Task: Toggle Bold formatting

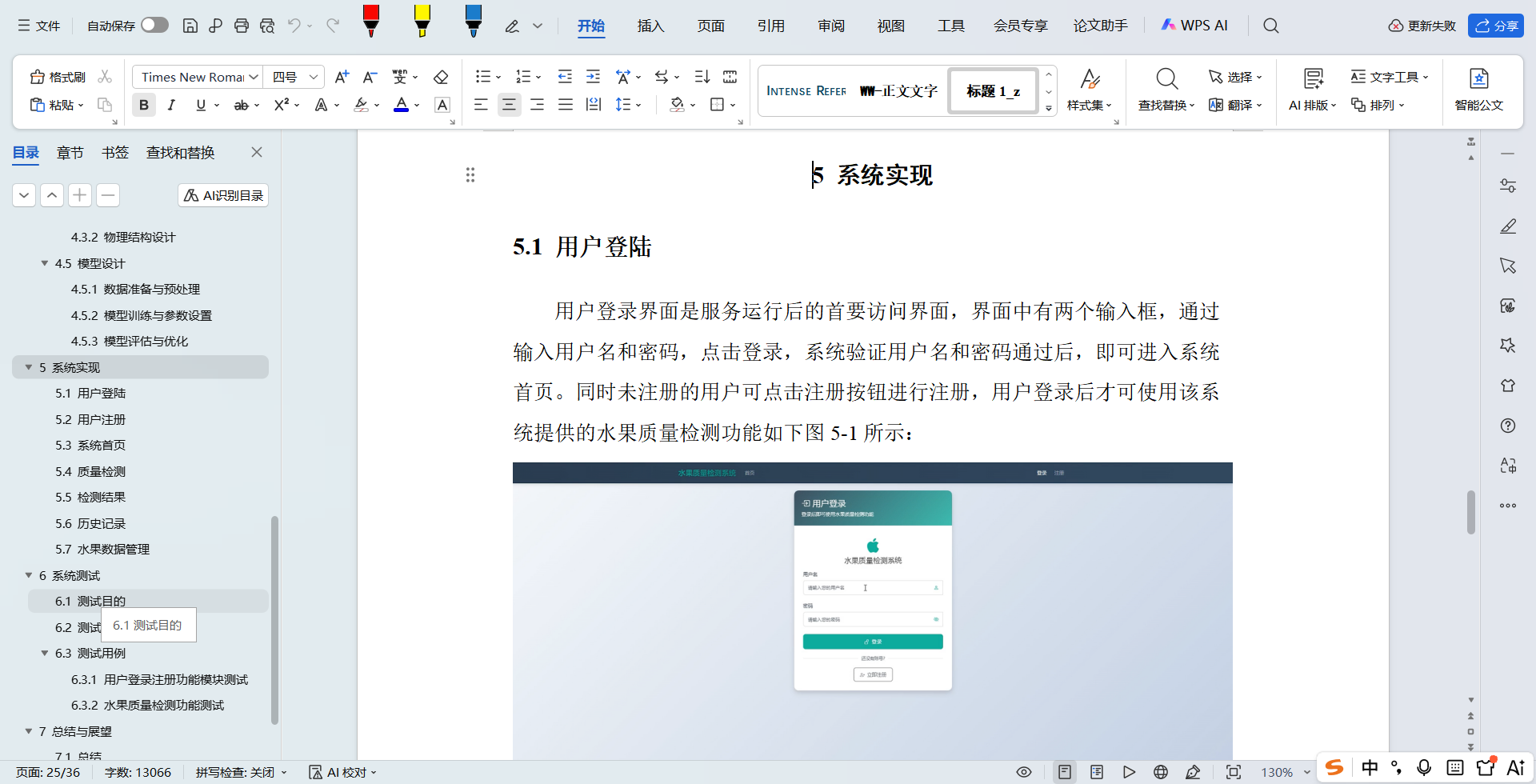Action: (144, 105)
